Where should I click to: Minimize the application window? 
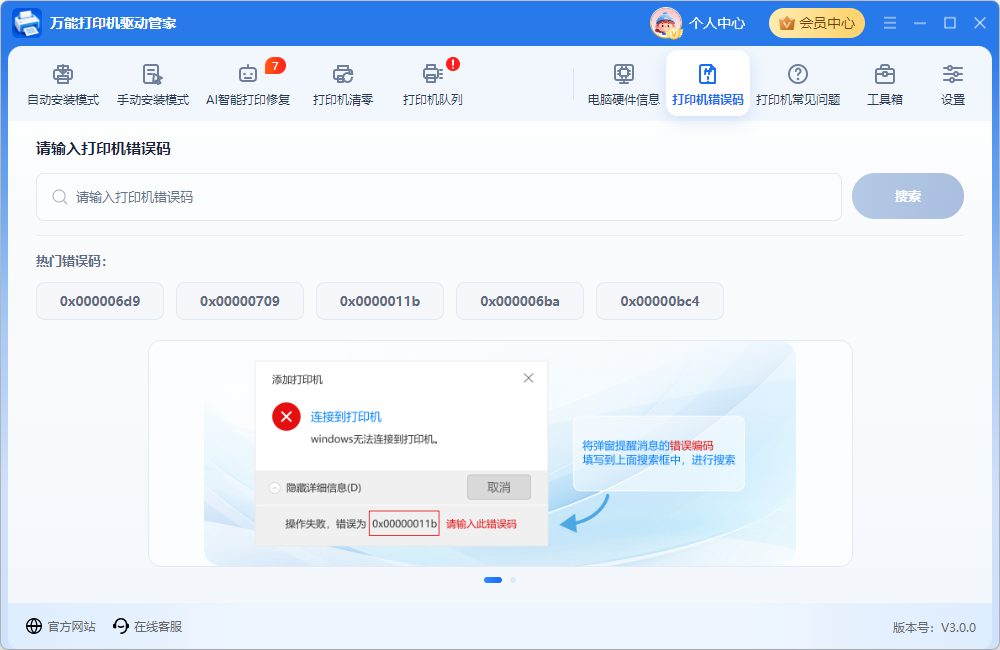pos(920,23)
